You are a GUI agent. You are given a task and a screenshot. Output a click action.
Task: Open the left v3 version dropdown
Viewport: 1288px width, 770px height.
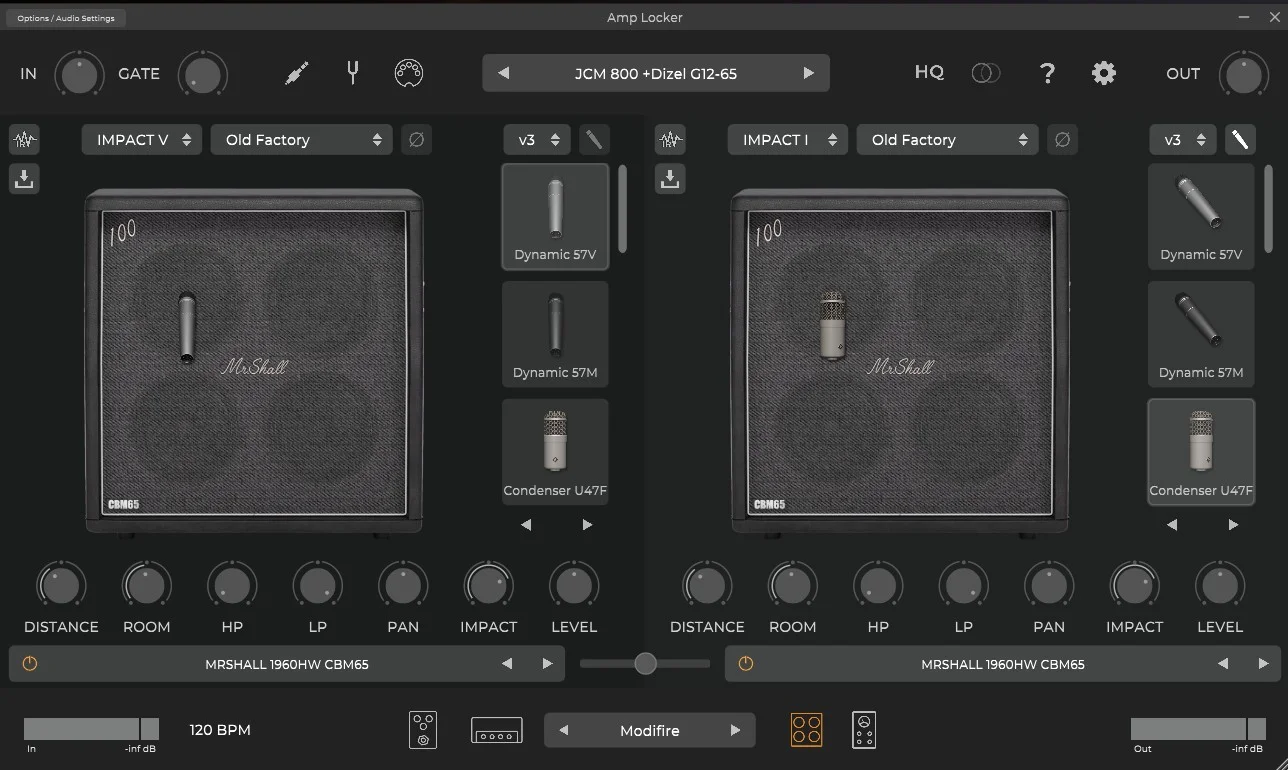537,140
